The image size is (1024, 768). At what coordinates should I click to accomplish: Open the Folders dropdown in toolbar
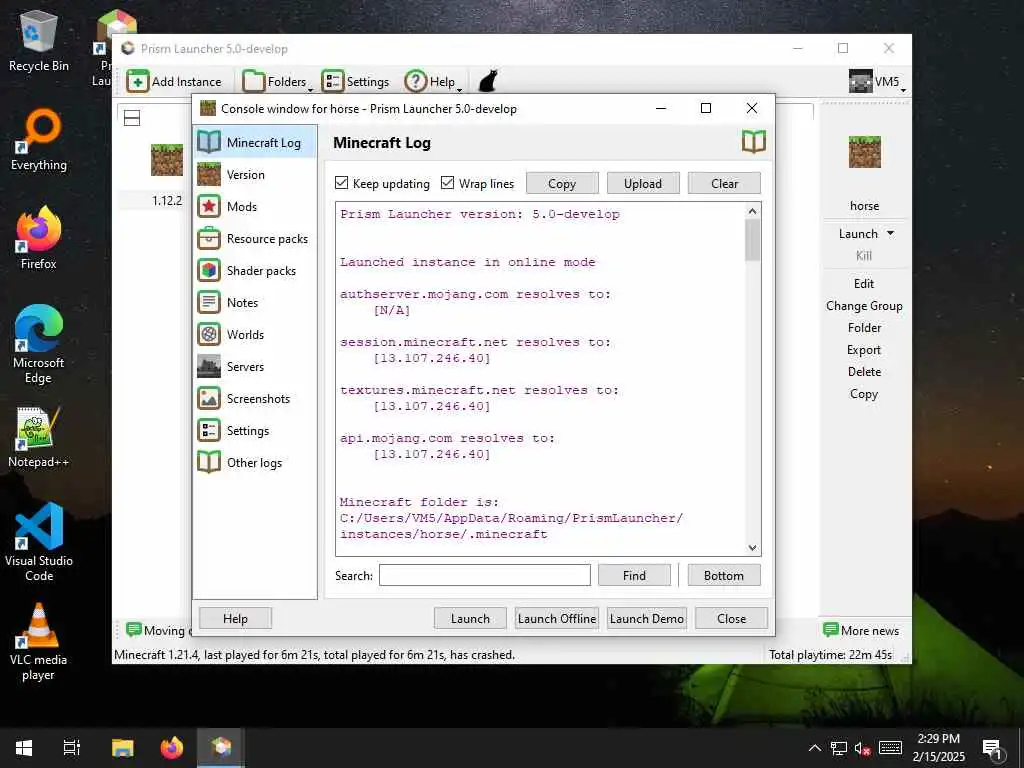pyautogui.click(x=277, y=82)
